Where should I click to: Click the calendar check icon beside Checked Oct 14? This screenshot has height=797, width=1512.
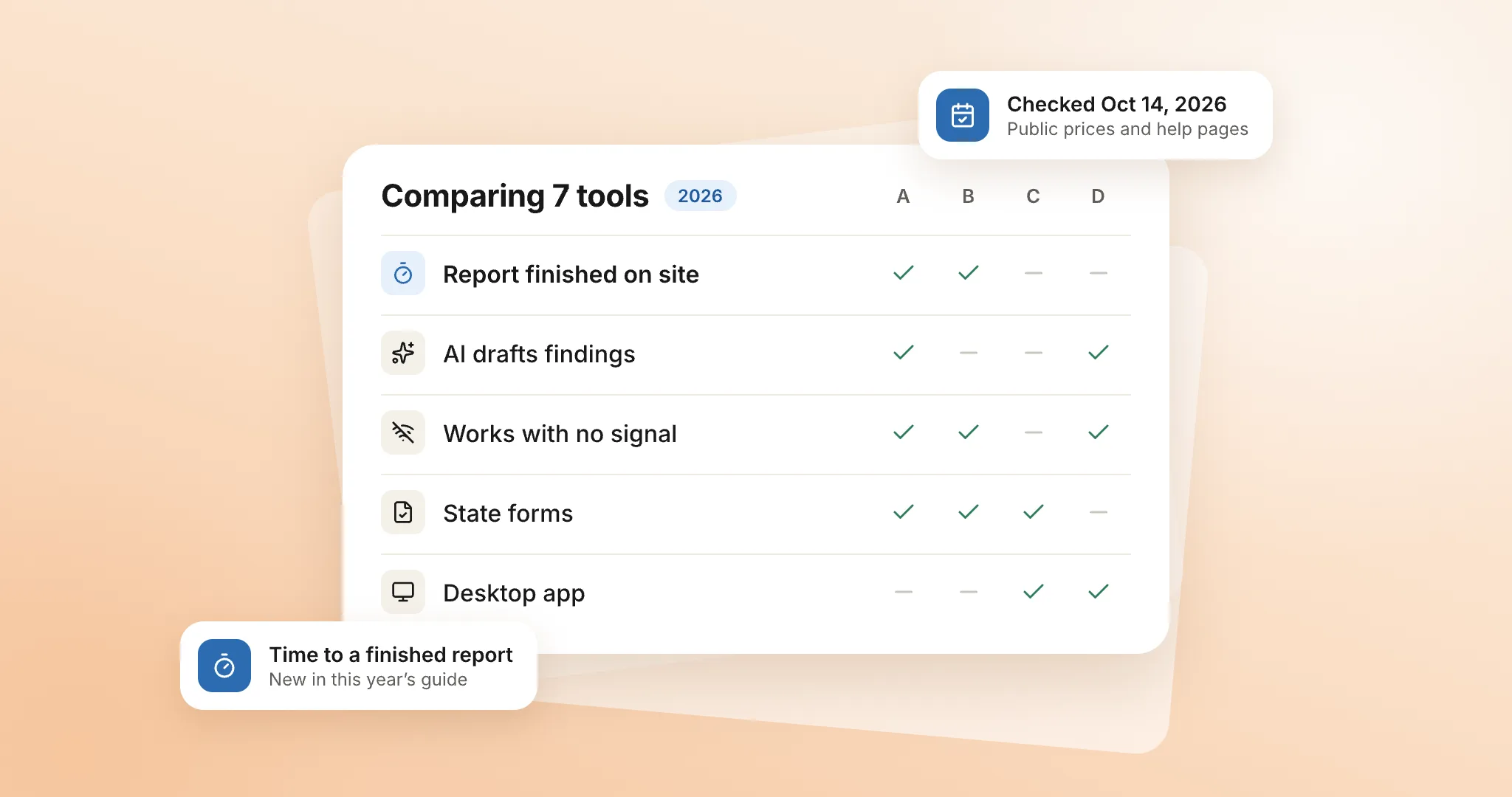click(x=962, y=115)
